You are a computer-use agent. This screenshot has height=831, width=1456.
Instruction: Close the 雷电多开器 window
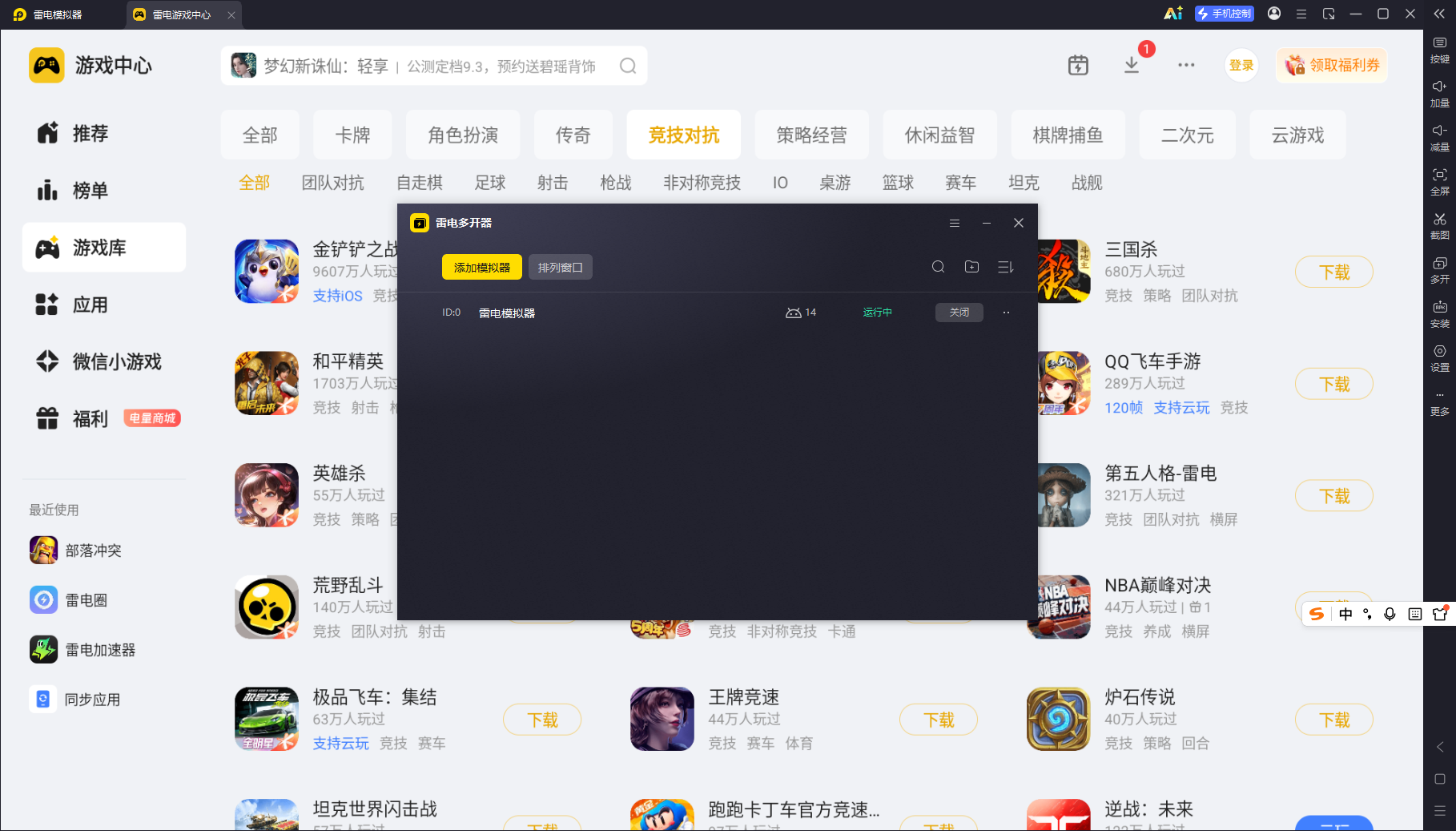coord(1019,223)
